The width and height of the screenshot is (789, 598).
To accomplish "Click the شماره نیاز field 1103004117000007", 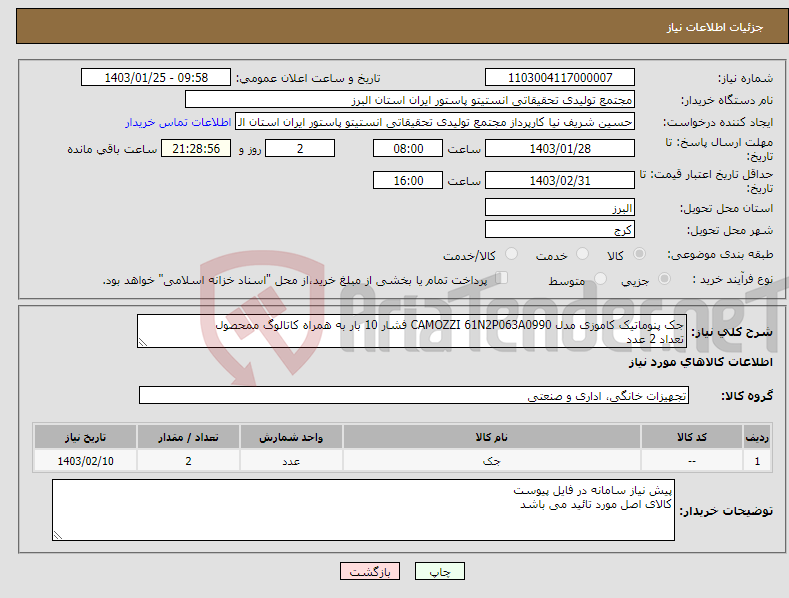I will click(560, 78).
